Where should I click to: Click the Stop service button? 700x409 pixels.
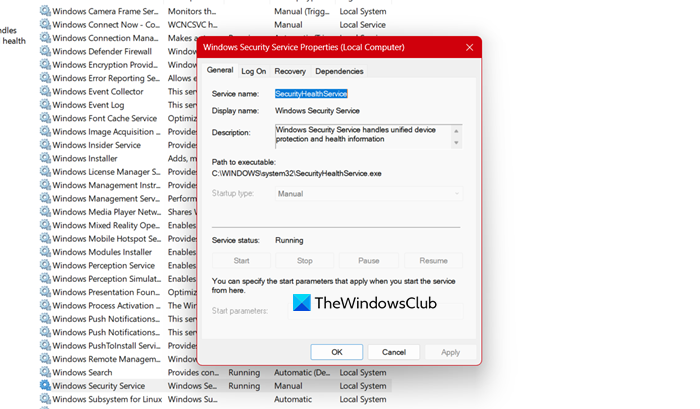305,260
